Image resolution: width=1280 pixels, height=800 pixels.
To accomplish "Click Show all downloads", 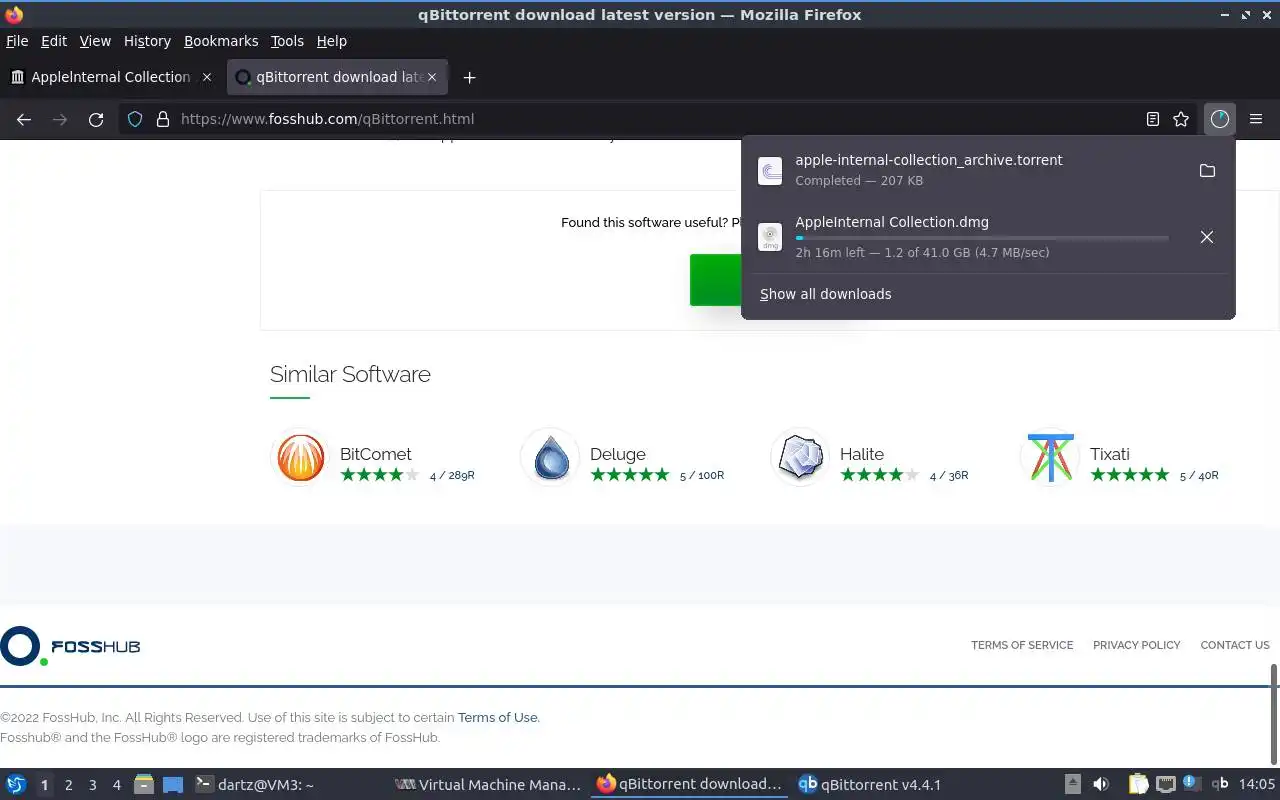I will coord(826,294).
